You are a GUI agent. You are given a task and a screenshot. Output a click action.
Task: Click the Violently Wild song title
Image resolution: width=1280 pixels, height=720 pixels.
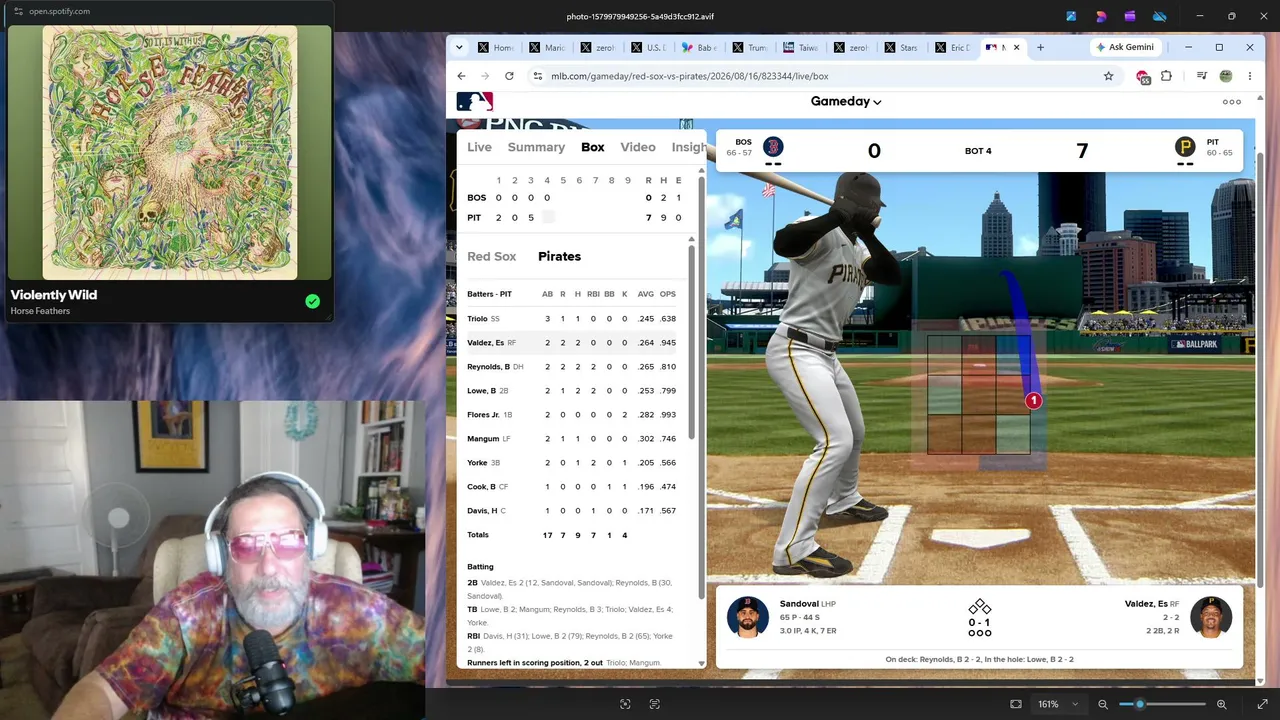pos(54,295)
